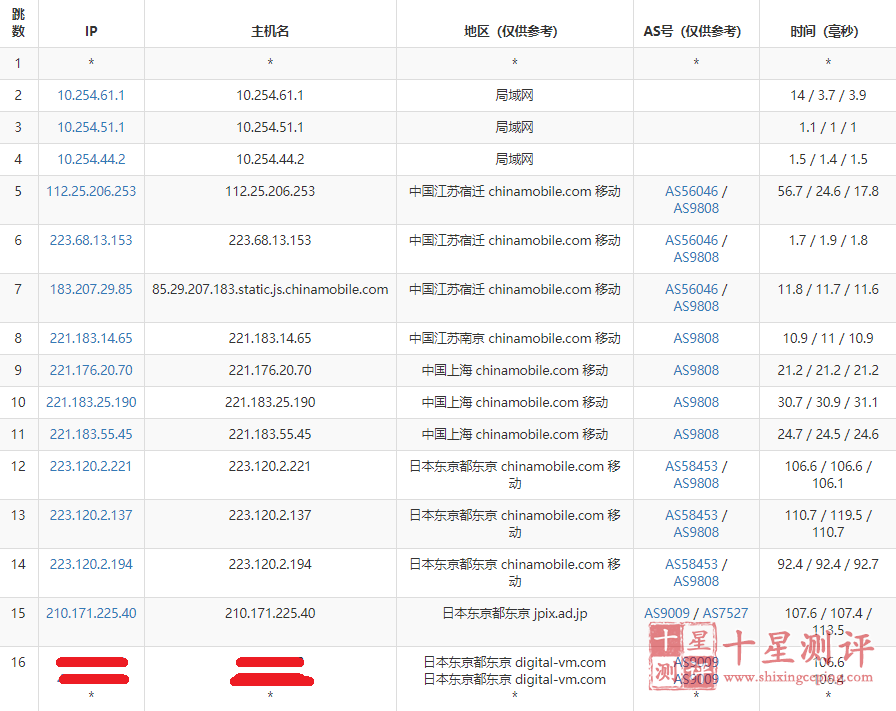896x711 pixels.
Task: Open AS7527 link in hop 15 row
Action: point(725,614)
